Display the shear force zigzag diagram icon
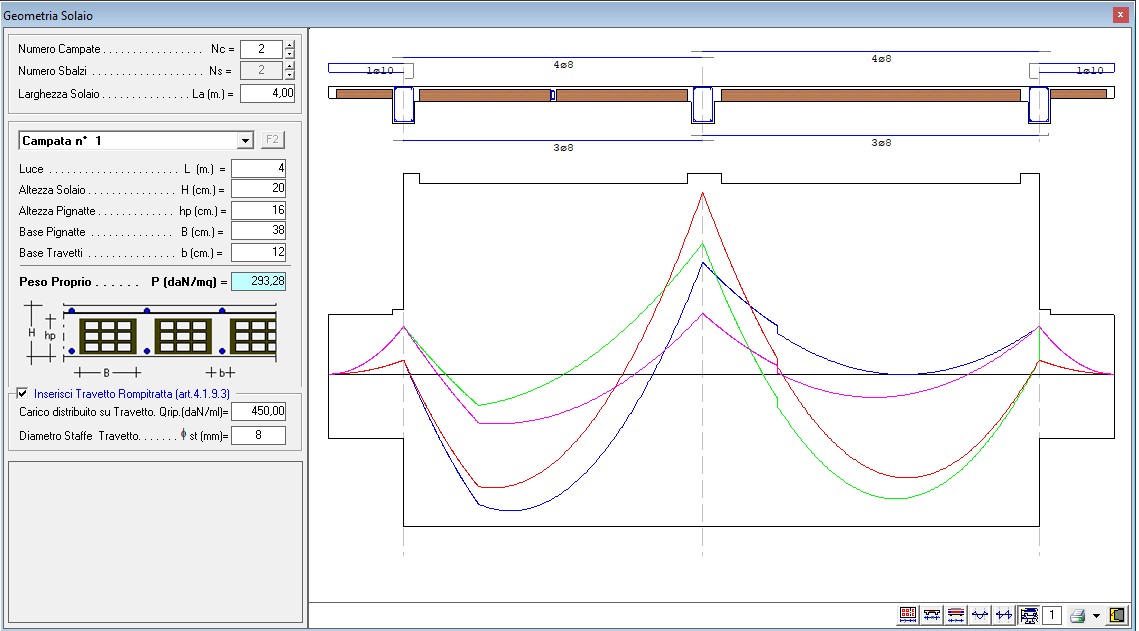Image resolution: width=1139 pixels, height=631 pixels. tap(1004, 615)
